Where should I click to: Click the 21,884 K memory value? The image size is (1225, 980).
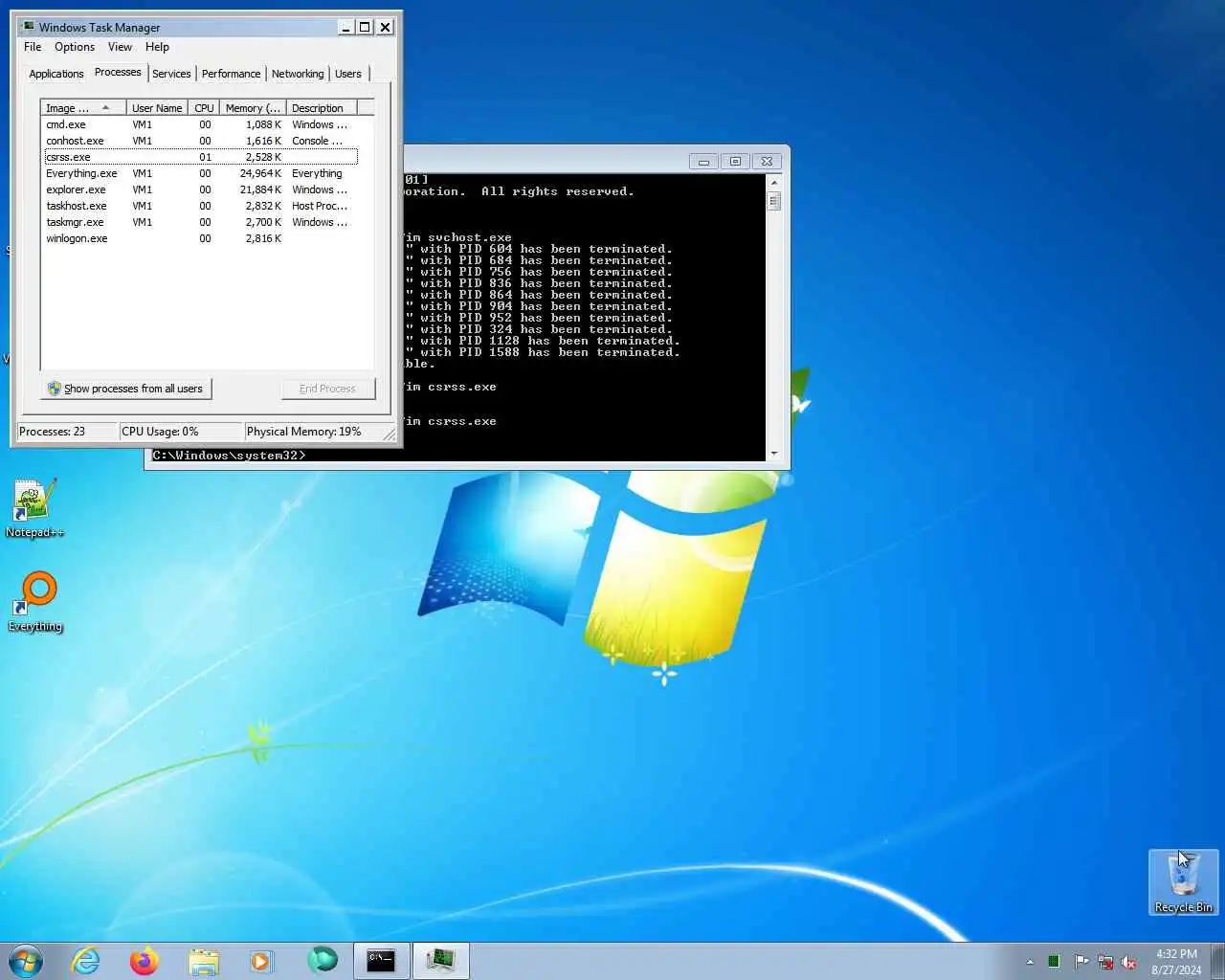click(260, 189)
